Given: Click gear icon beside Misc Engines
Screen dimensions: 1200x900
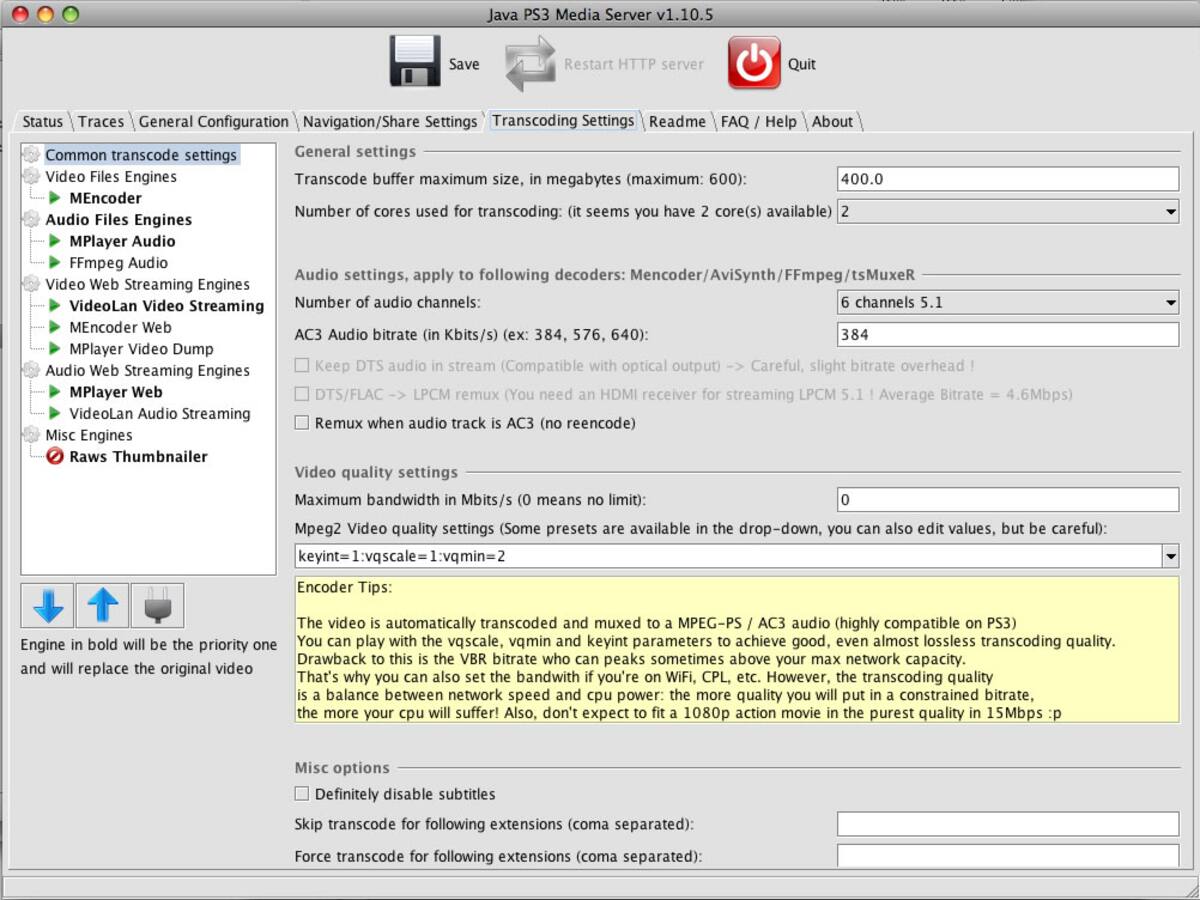Looking at the screenshot, I should (32, 435).
